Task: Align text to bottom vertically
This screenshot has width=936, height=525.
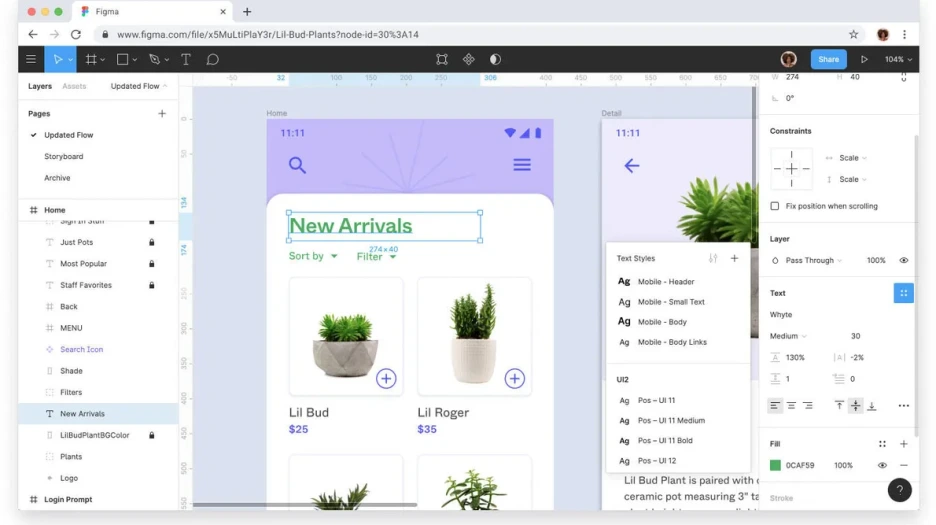Action: tap(872, 406)
